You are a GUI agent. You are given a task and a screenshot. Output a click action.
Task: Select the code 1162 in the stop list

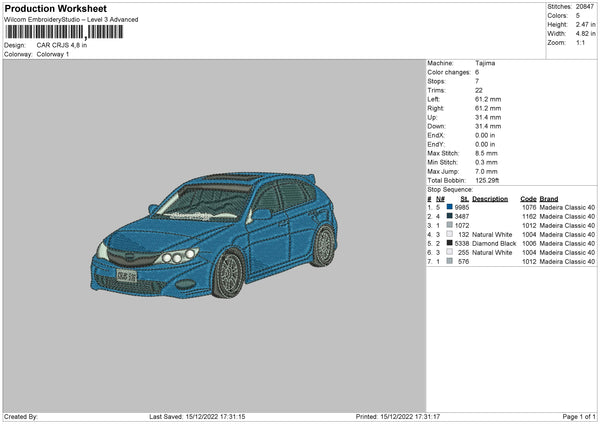pos(529,217)
